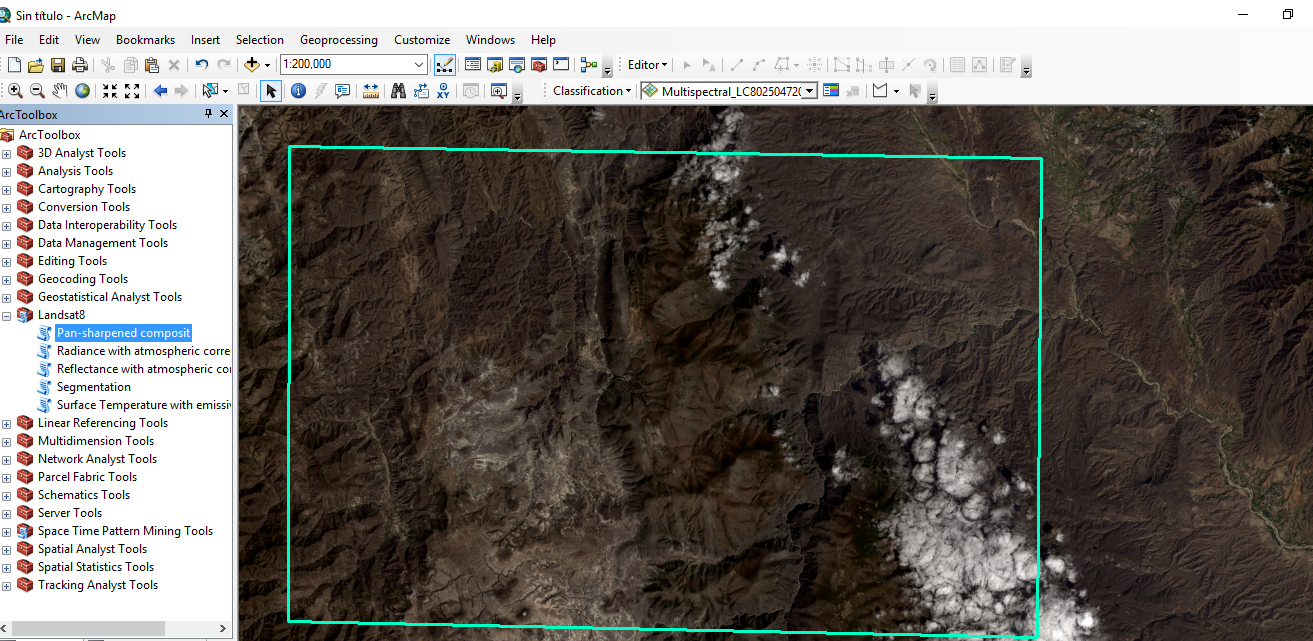The height and width of the screenshot is (641, 1313).
Task: Expand Spatial Analyst Tools node
Action: 6,550
